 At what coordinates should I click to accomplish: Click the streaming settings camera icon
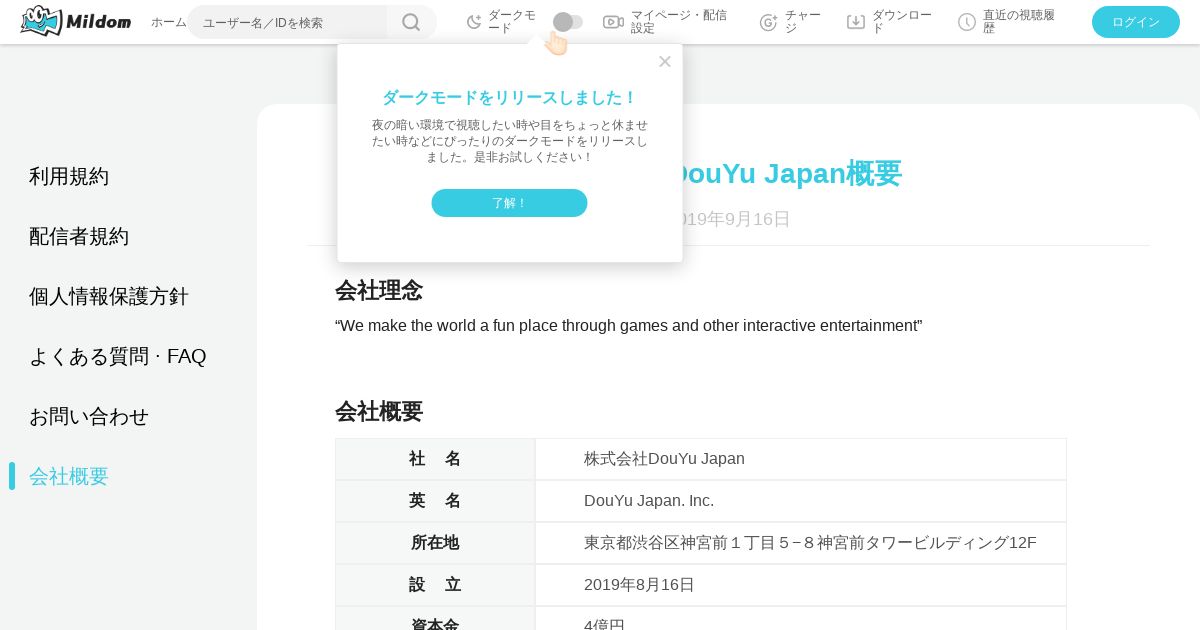[x=613, y=22]
